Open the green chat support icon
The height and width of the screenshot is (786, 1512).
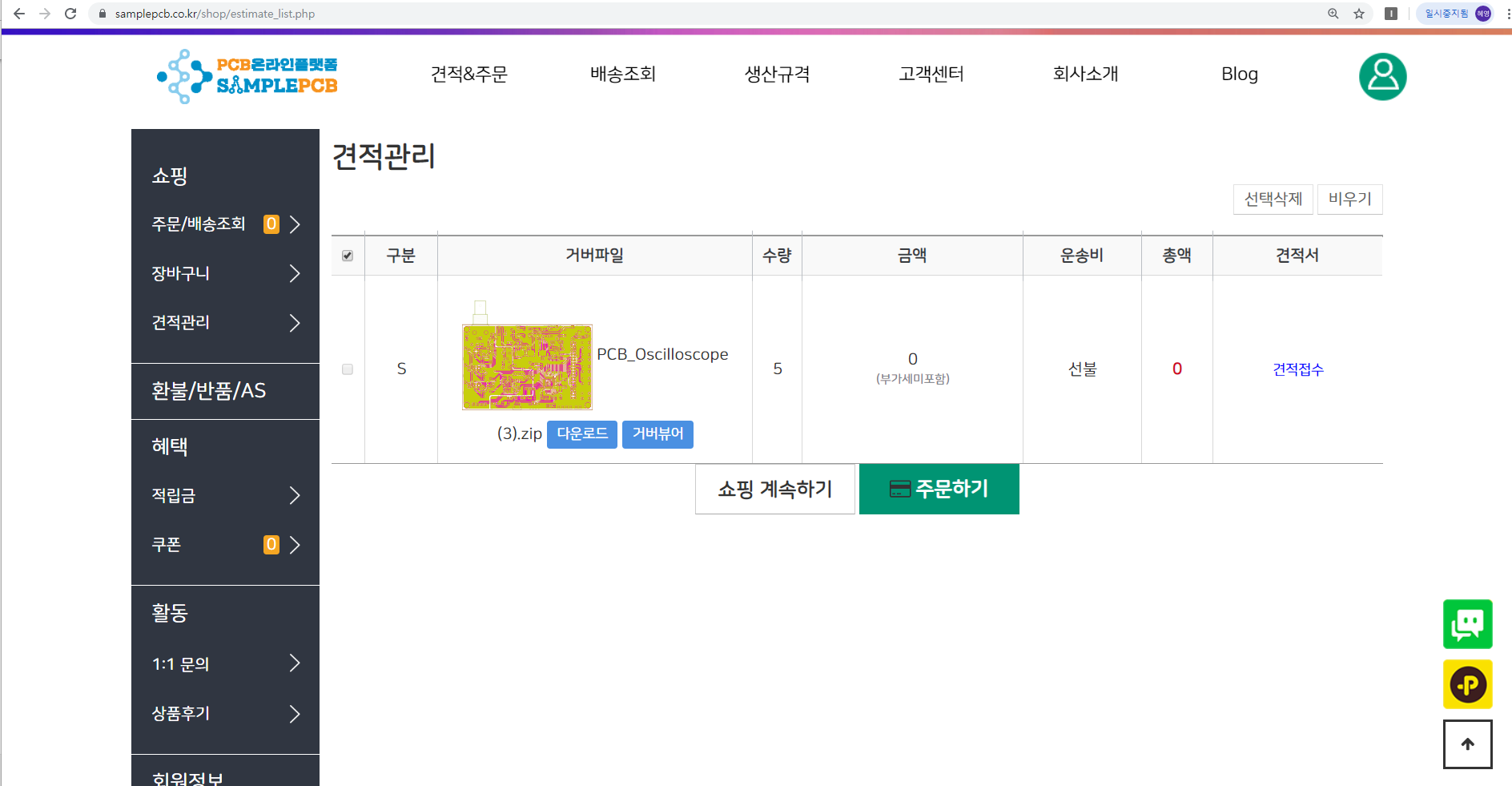pos(1467,624)
